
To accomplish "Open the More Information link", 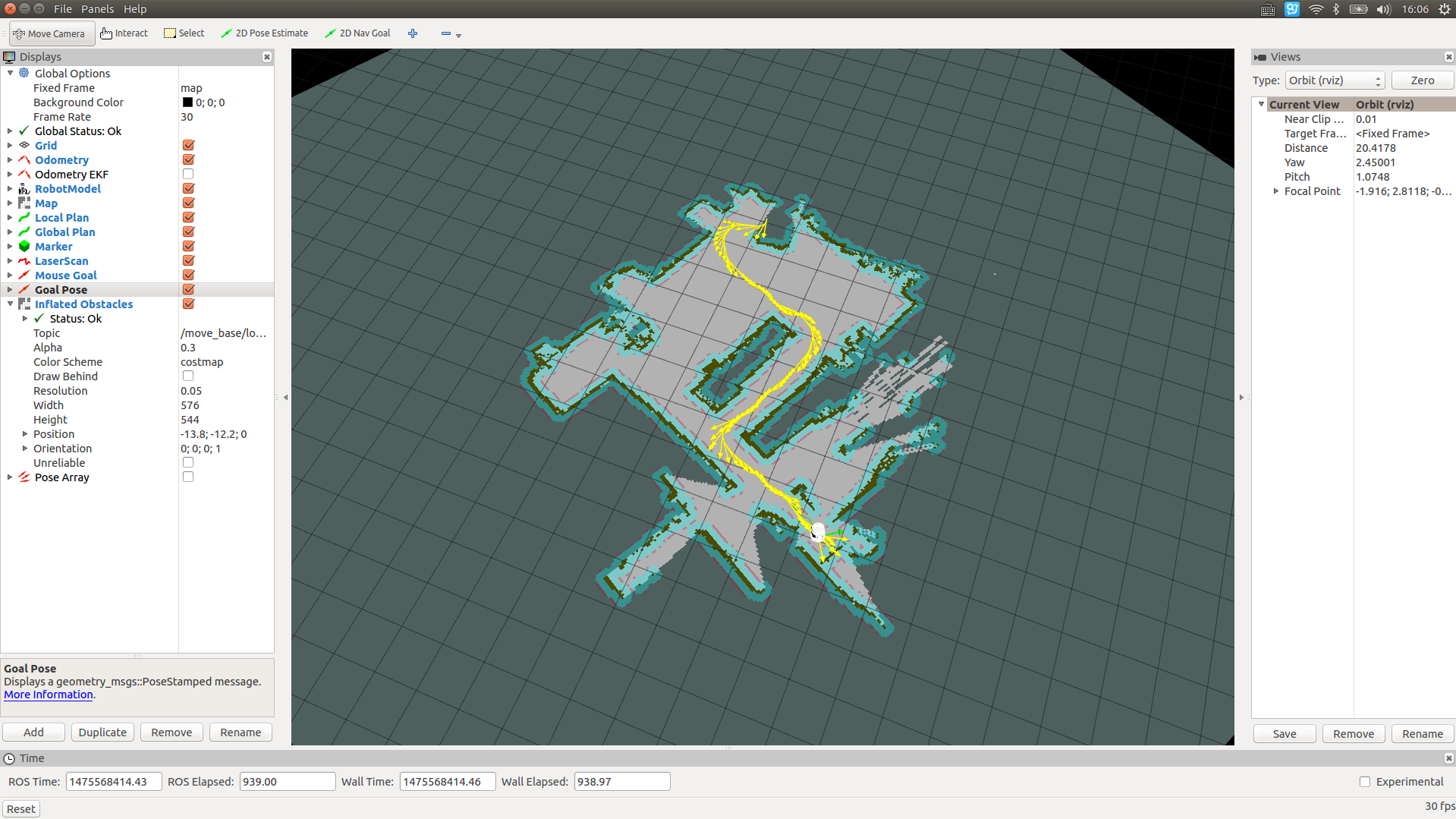I will (49, 695).
